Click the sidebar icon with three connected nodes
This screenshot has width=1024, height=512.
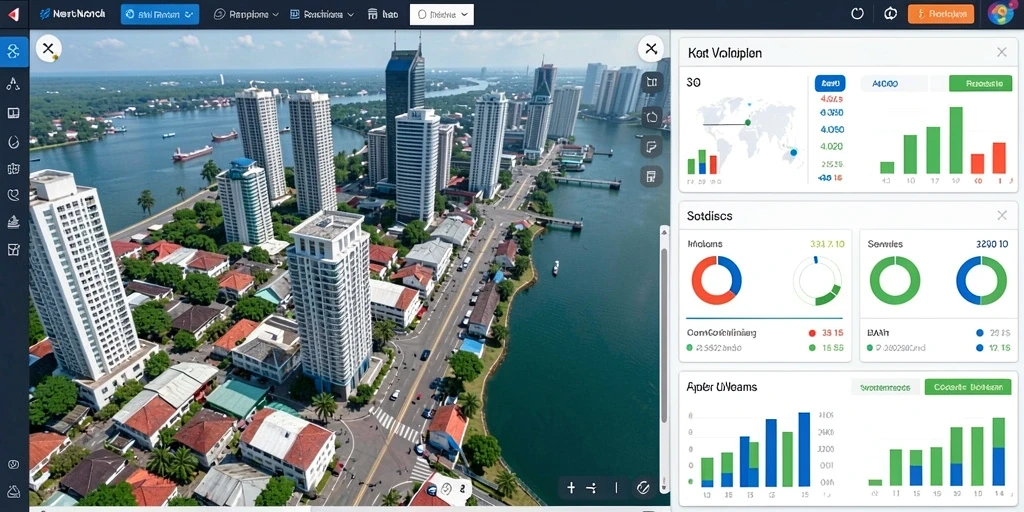pyautogui.click(x=13, y=84)
